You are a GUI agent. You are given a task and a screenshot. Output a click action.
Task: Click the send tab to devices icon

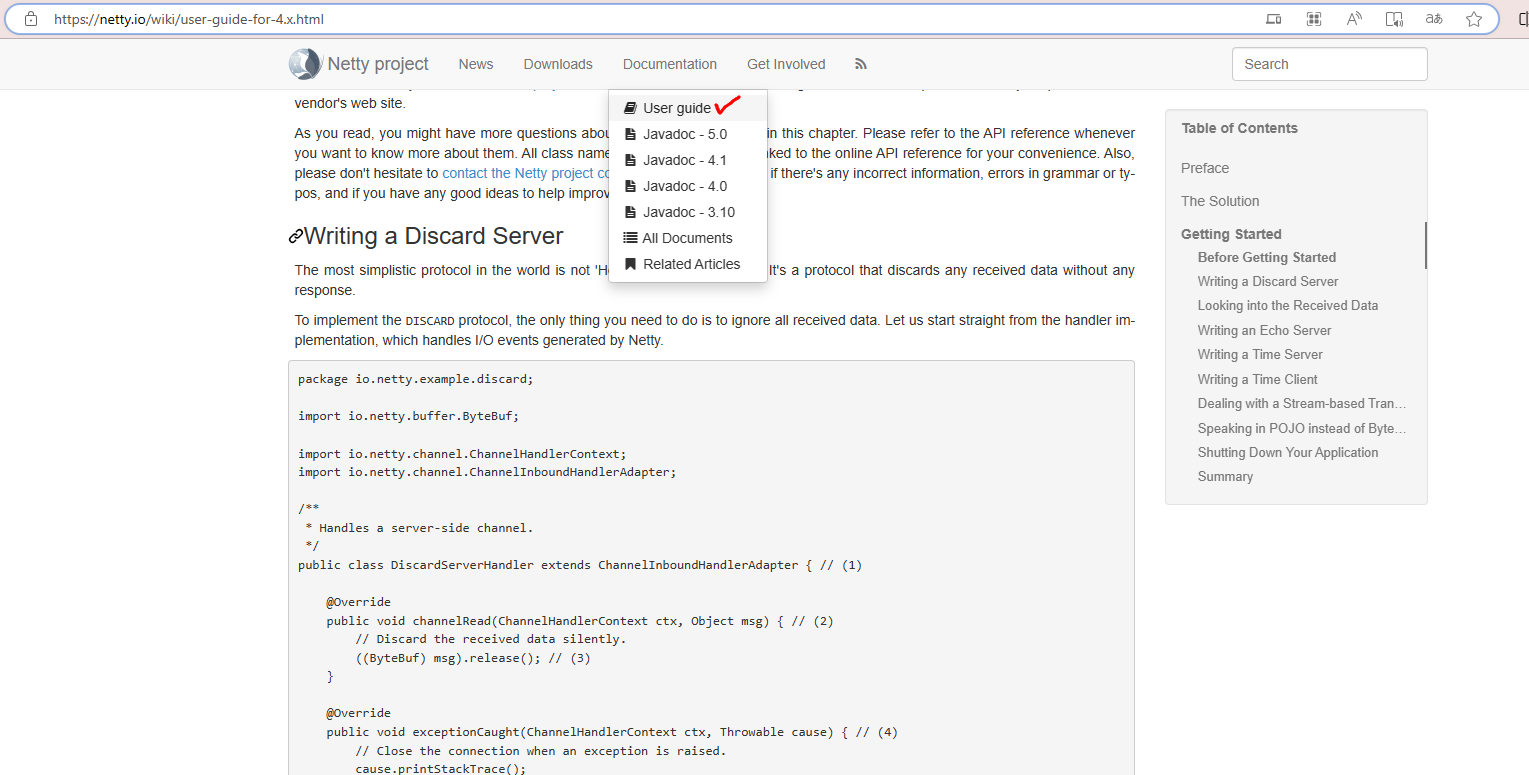[x=1274, y=19]
